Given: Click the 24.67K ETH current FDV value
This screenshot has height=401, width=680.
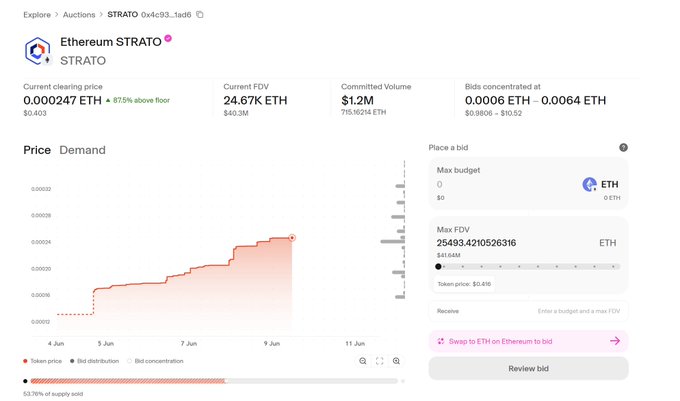Looking at the screenshot, I should click(255, 100).
